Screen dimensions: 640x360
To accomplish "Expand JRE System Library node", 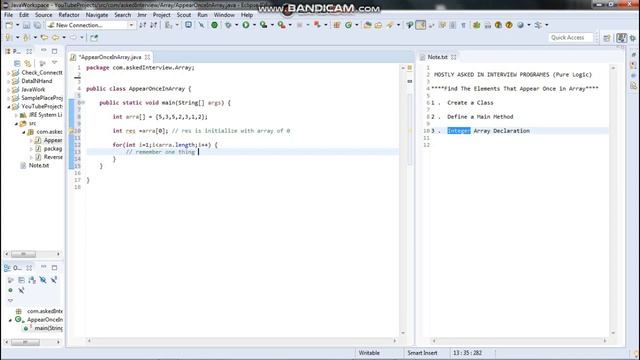I will [x=16, y=115].
